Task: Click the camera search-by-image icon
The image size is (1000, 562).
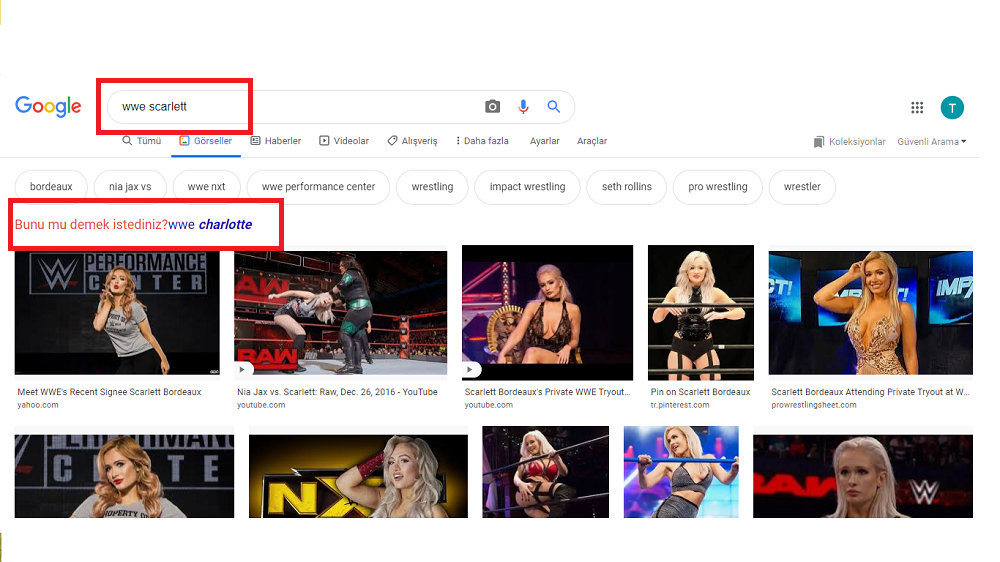Action: (x=492, y=107)
